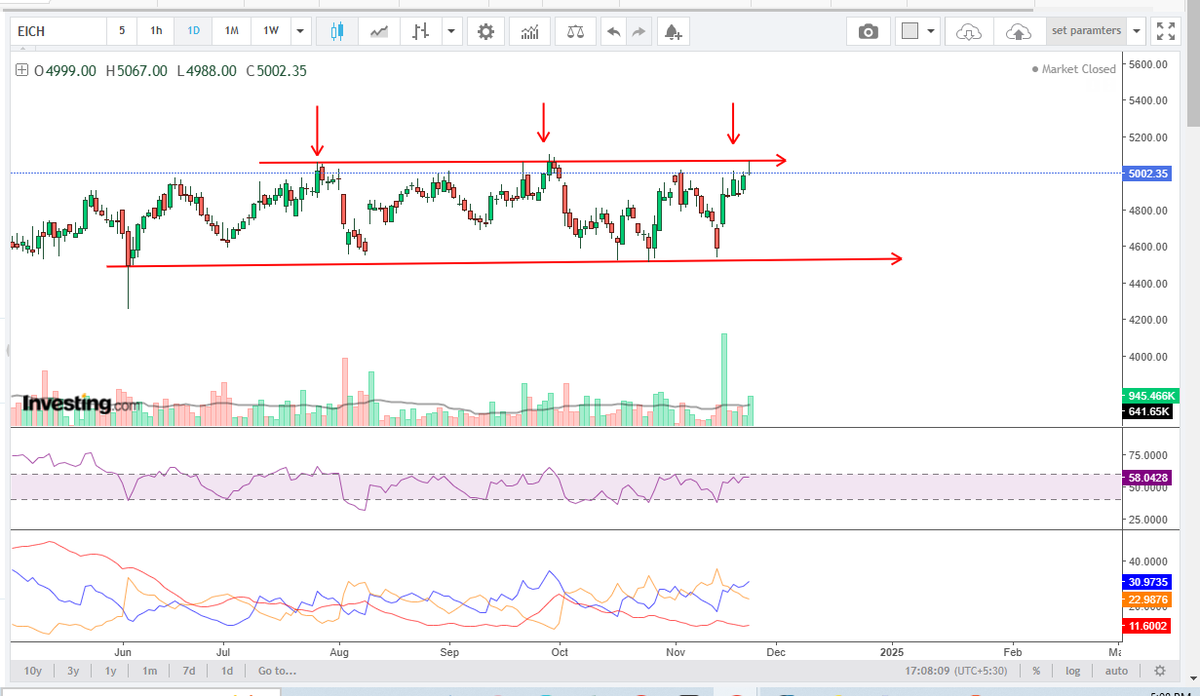The image size is (1200, 696).
Task: Save chart with cloud upload icon
Action: click(1018, 31)
